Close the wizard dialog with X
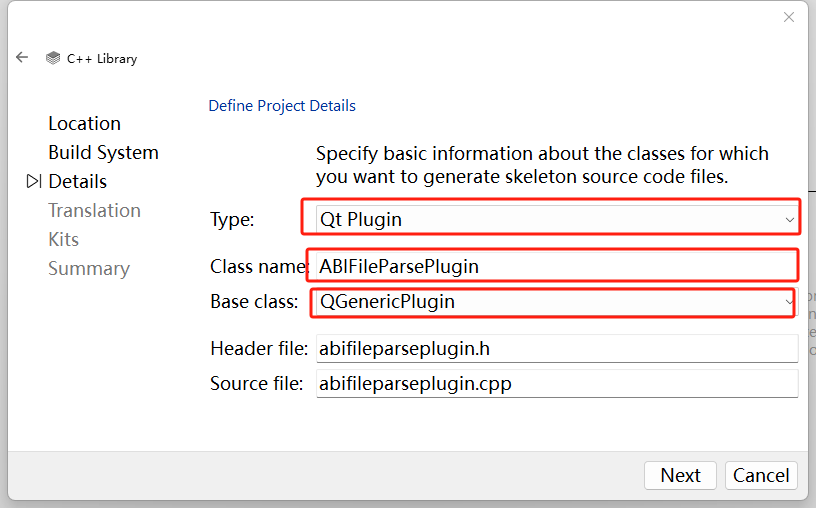 click(788, 17)
